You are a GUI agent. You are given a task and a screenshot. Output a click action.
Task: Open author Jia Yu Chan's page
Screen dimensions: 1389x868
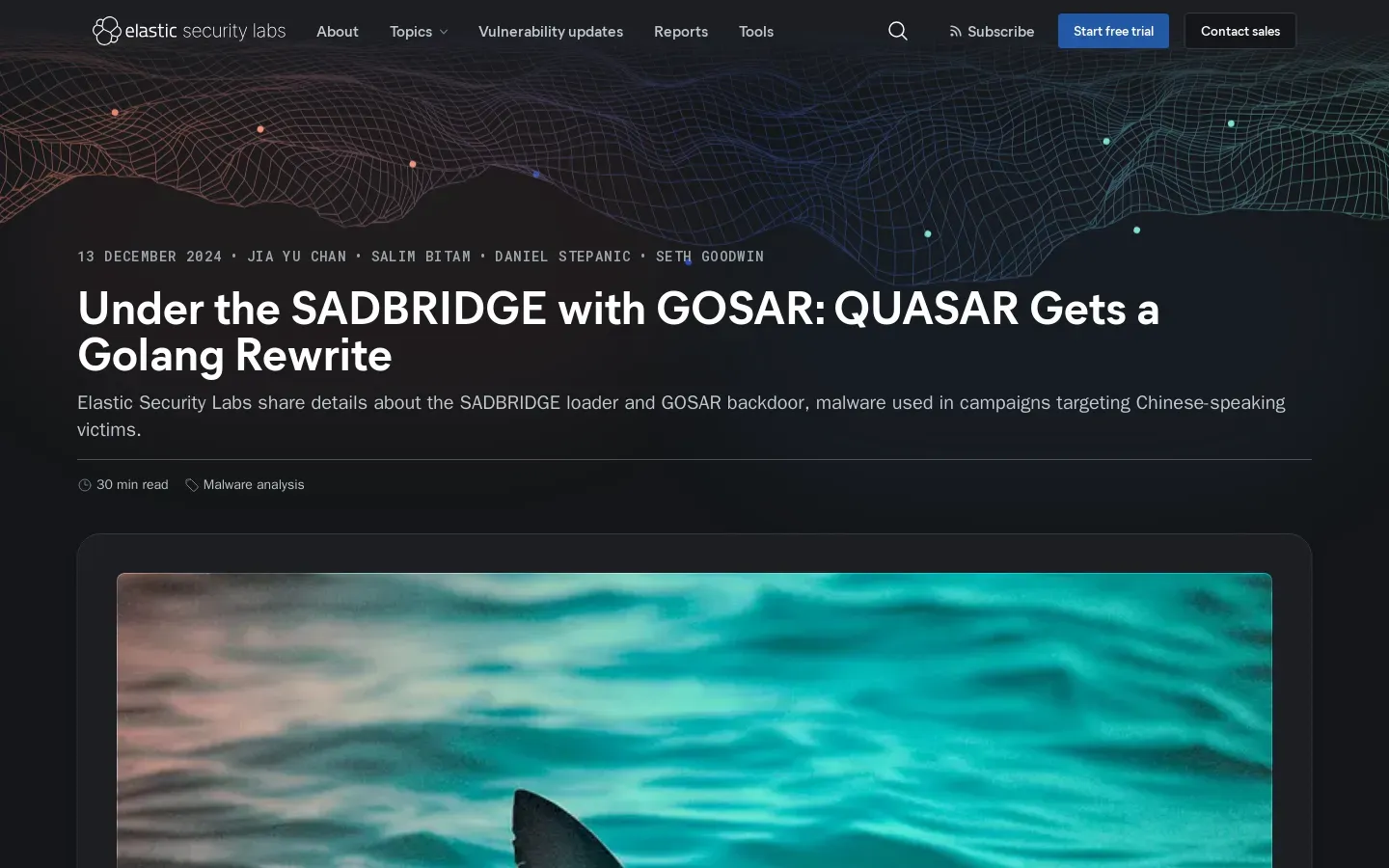coord(297,257)
